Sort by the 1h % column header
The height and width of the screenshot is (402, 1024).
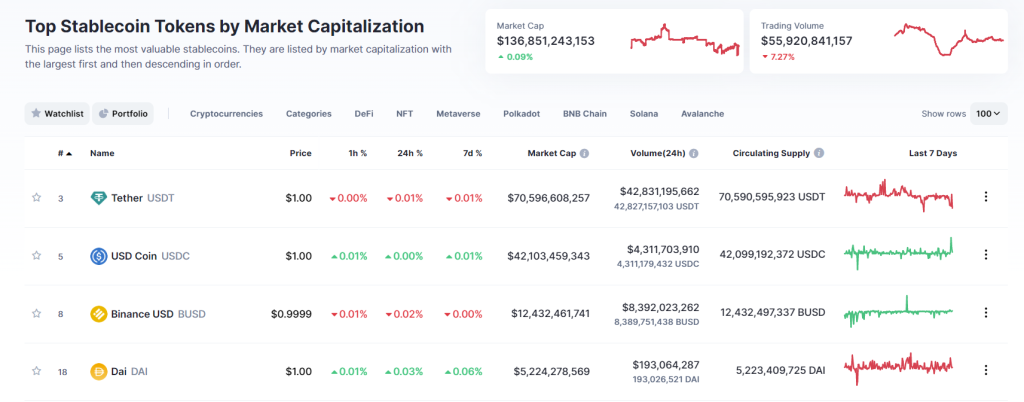click(x=357, y=153)
